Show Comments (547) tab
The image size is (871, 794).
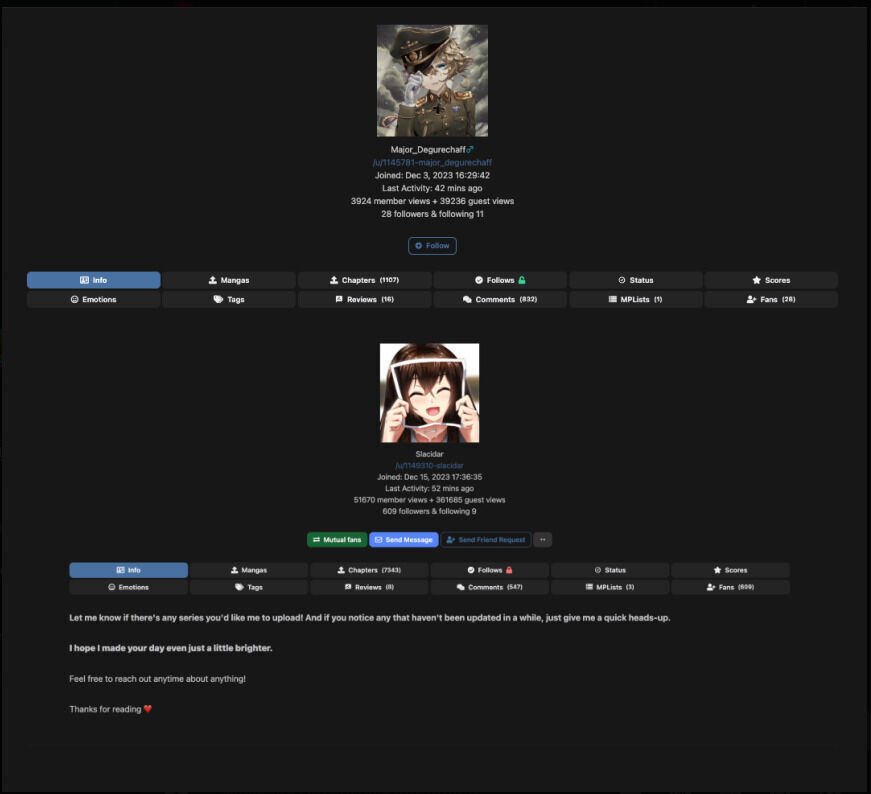click(489, 587)
